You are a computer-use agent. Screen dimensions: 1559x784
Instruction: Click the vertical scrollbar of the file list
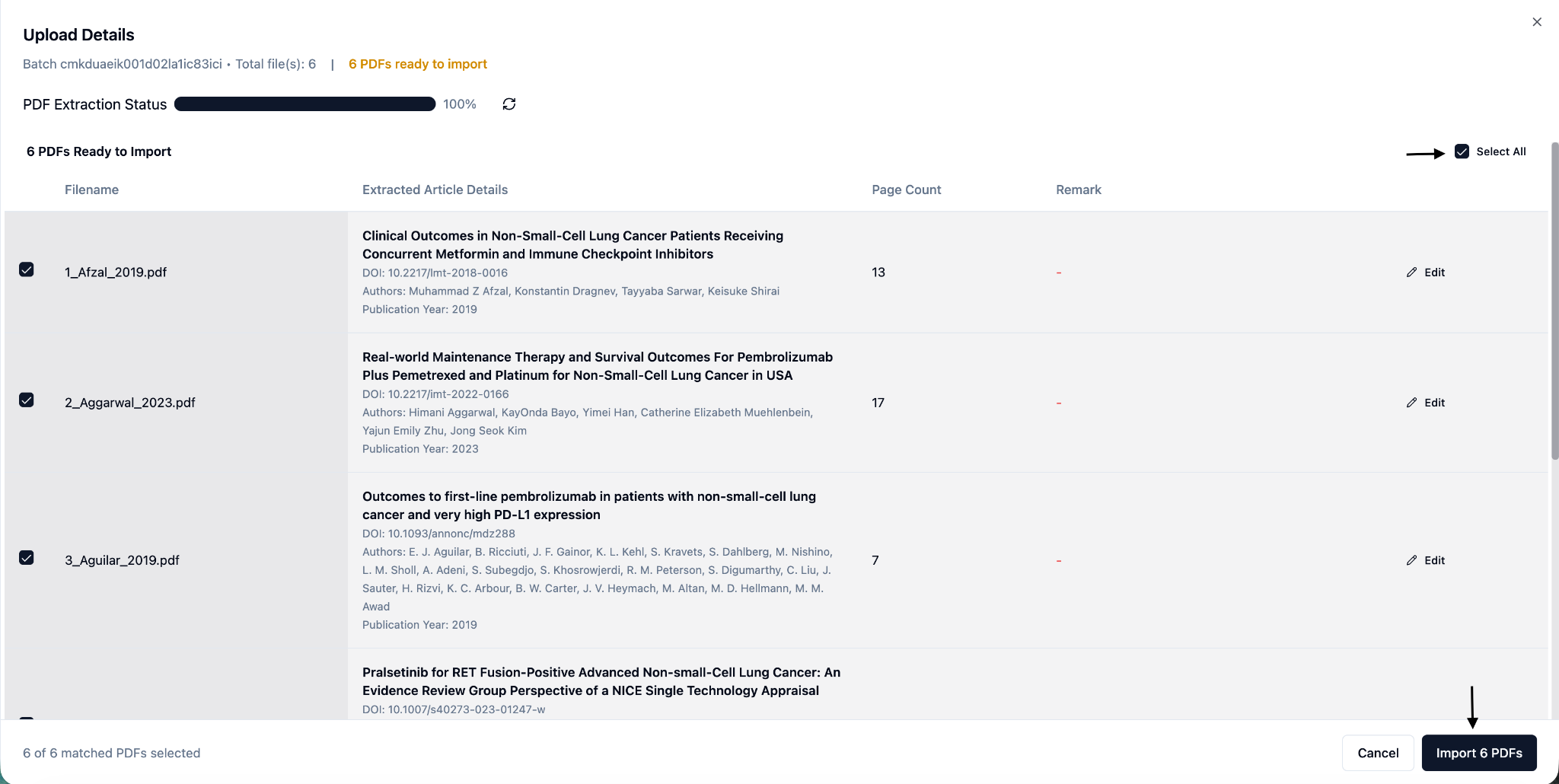(1554, 304)
